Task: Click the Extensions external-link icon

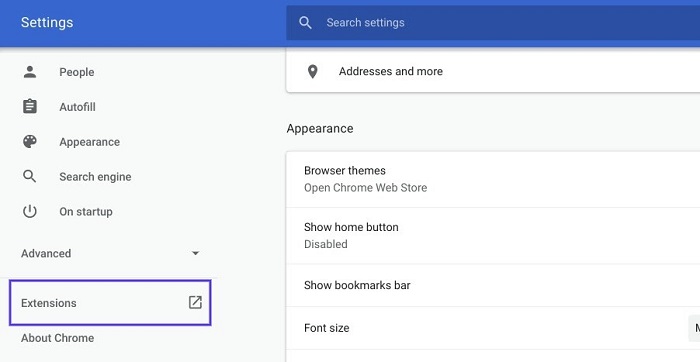Action: tap(195, 303)
